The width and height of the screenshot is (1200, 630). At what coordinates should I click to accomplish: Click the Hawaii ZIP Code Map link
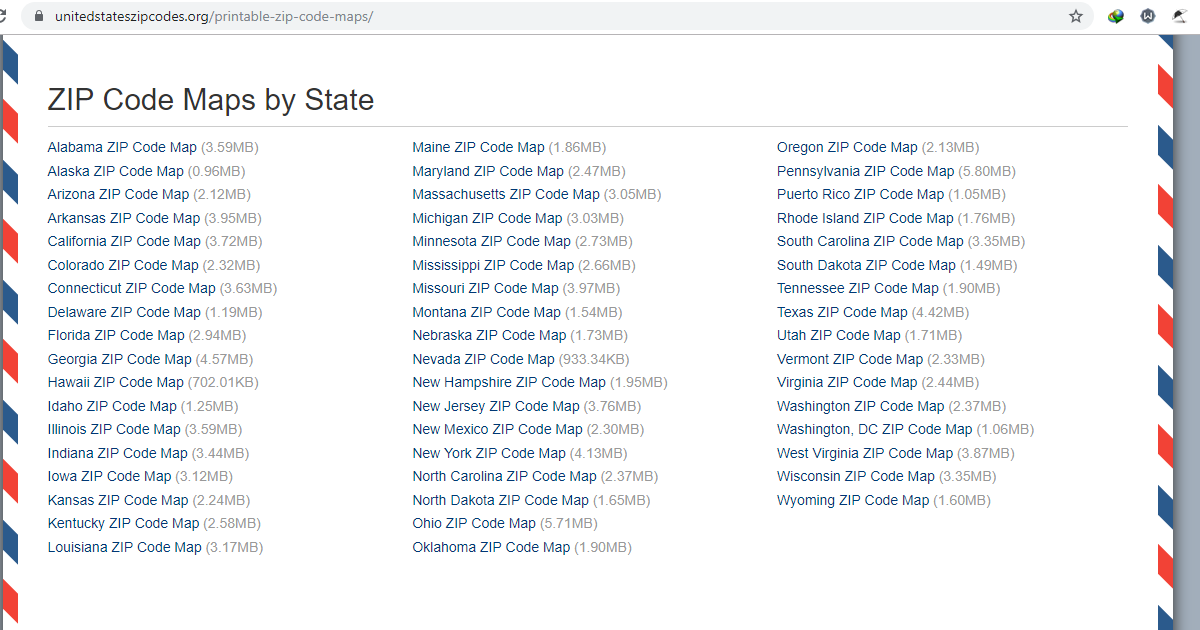[115, 382]
